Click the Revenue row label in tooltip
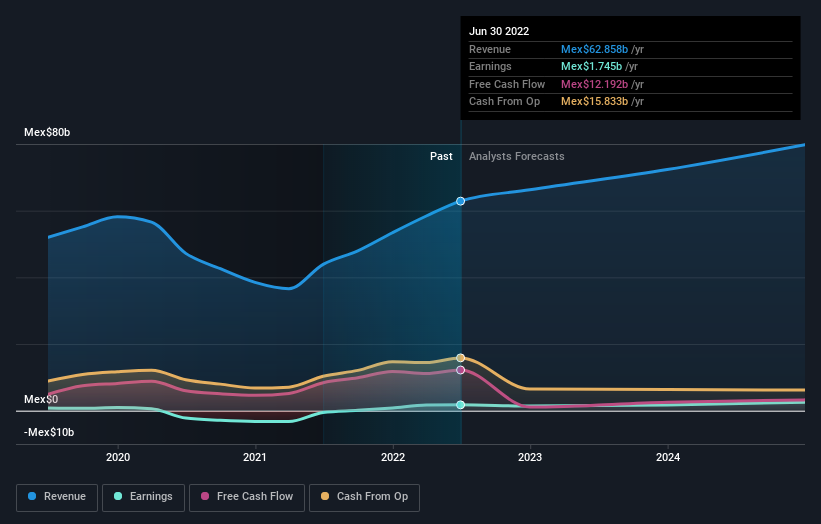Screen dimensions: 821x524 point(490,49)
